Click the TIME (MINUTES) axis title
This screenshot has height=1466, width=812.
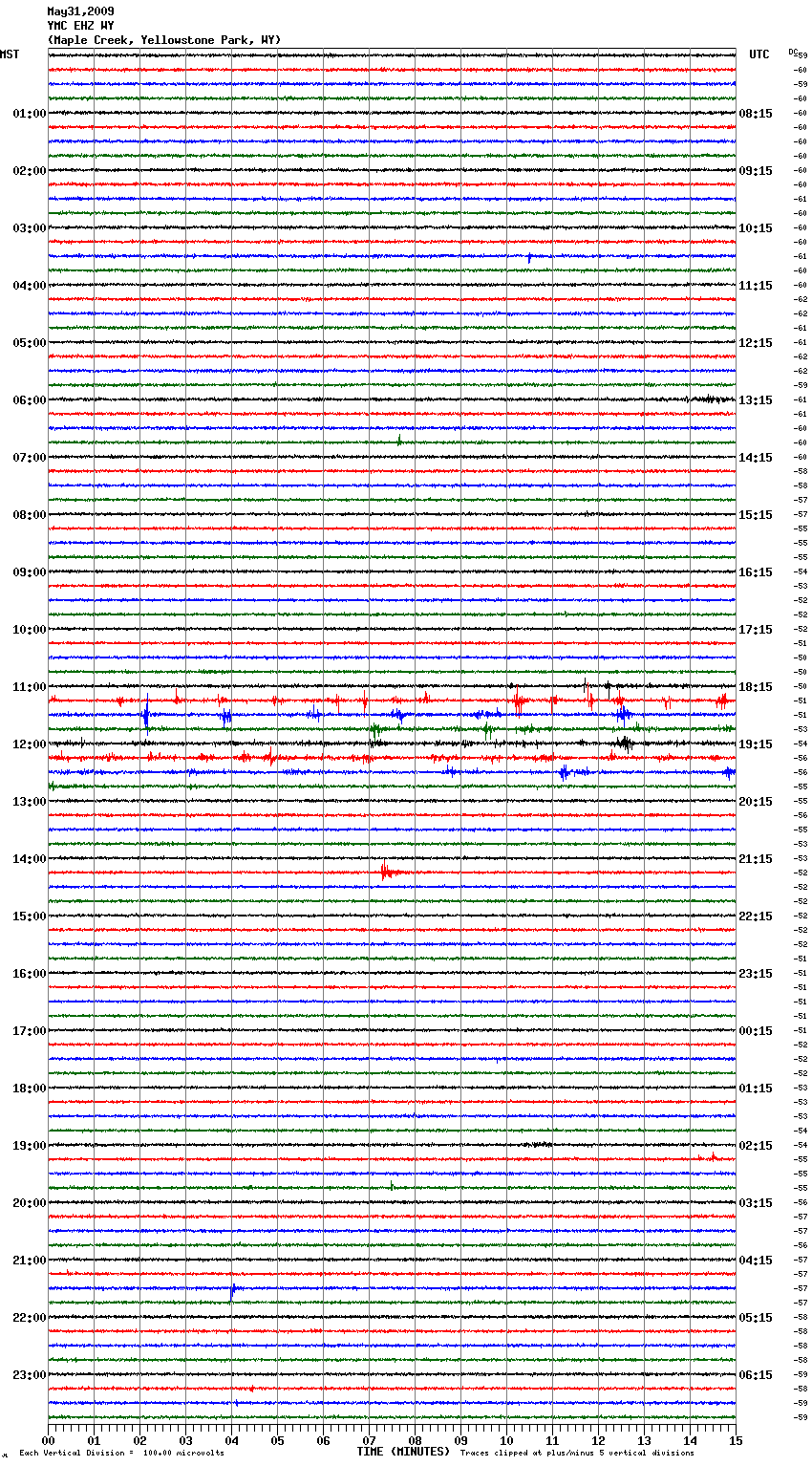[403, 1452]
